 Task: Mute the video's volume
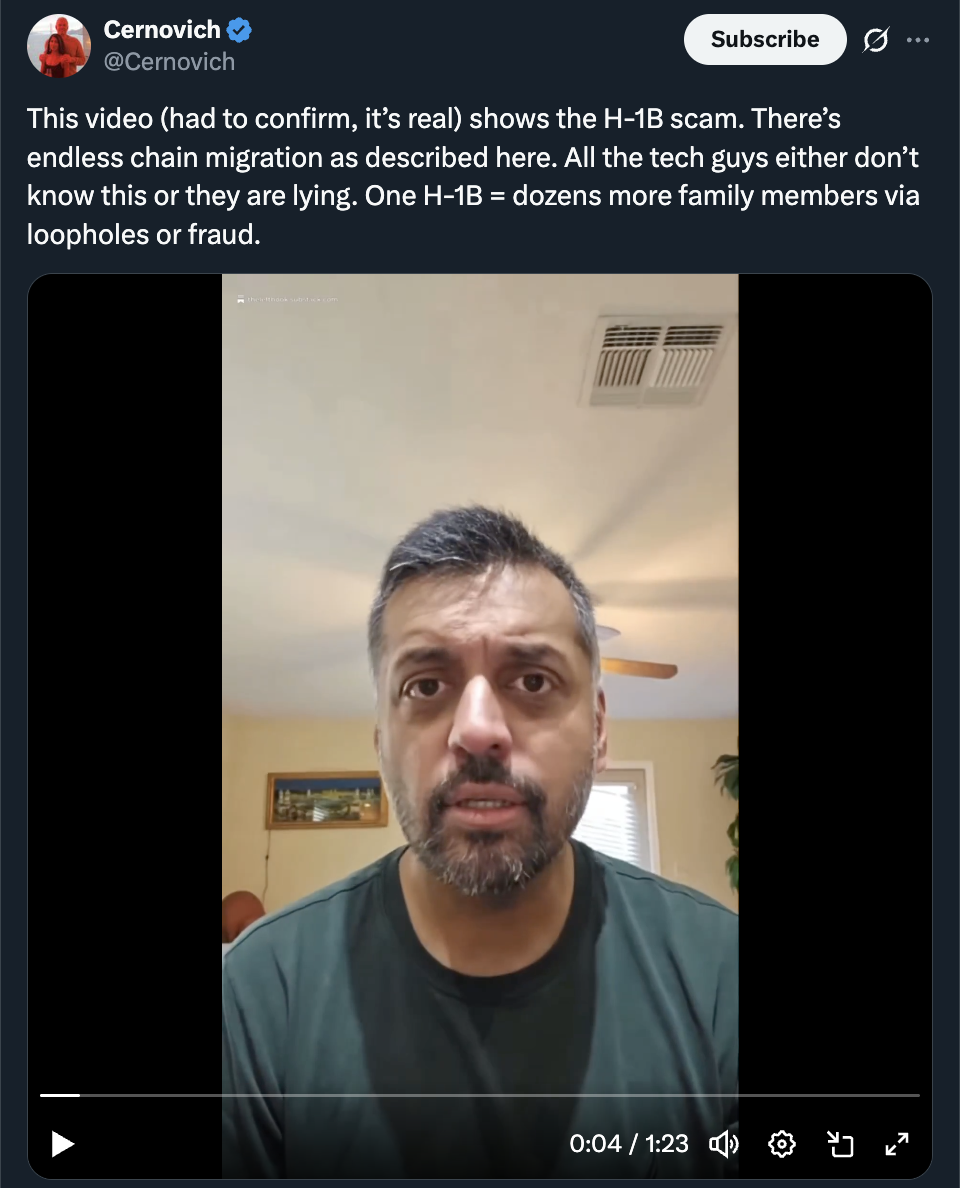coord(724,1143)
